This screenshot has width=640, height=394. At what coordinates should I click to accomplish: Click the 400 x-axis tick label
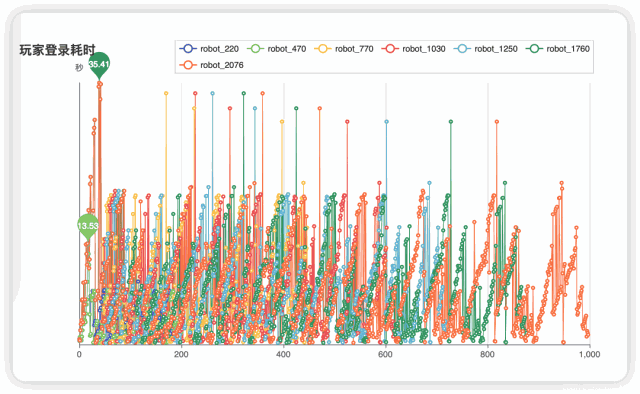[x=283, y=354]
